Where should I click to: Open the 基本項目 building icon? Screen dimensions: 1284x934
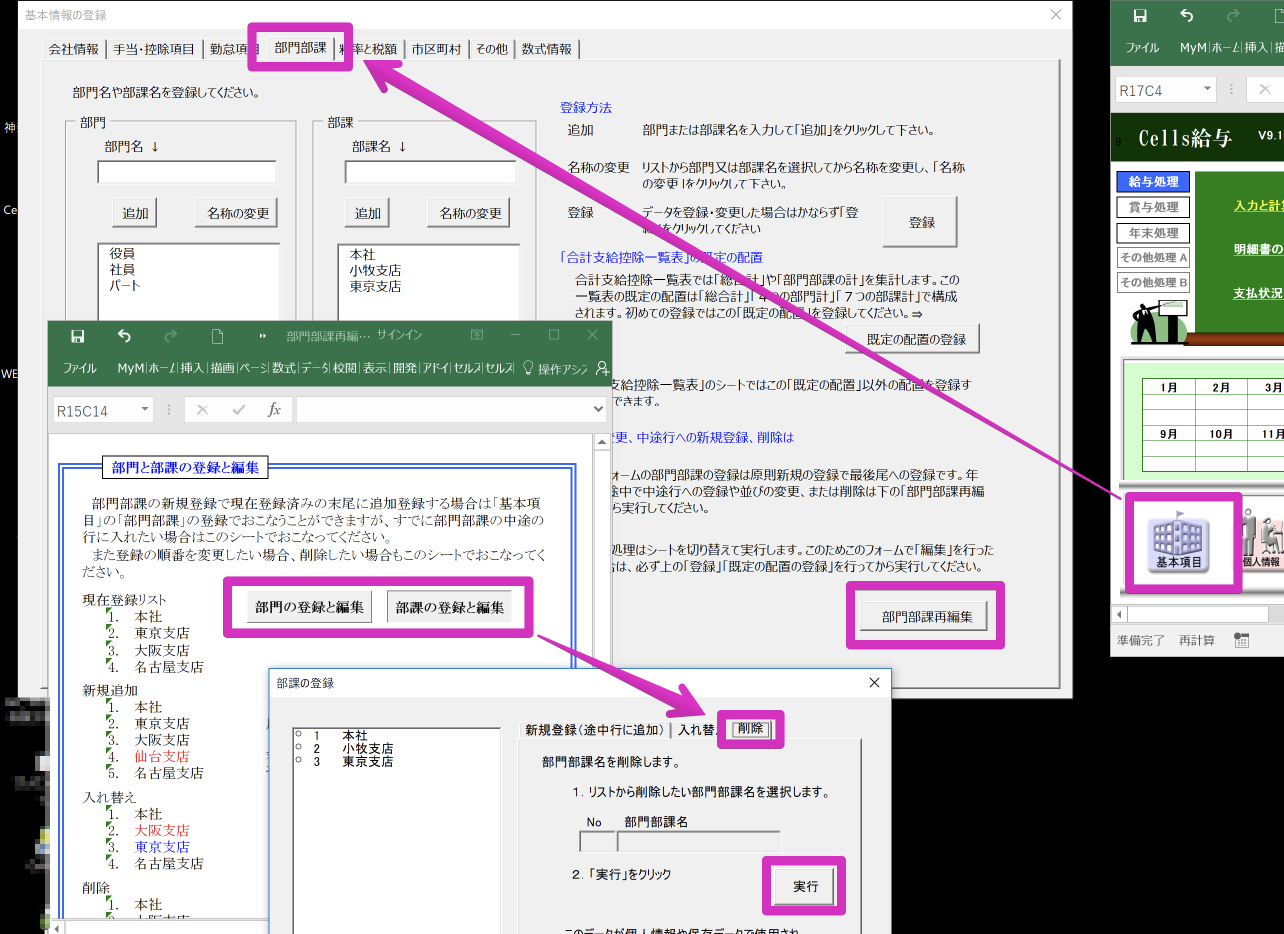[x=1181, y=544]
